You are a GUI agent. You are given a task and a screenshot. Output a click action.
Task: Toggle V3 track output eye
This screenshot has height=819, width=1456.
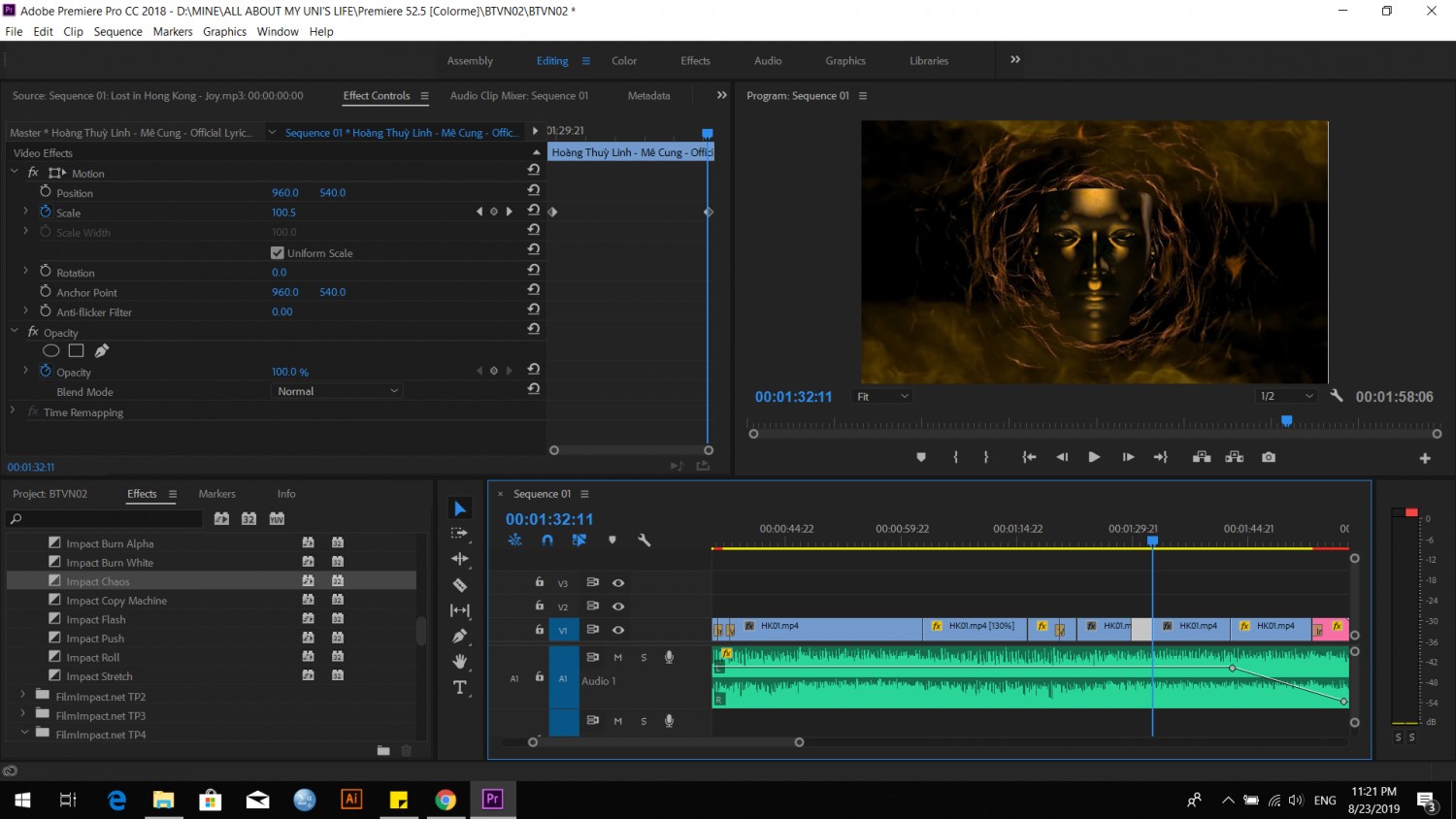[618, 583]
